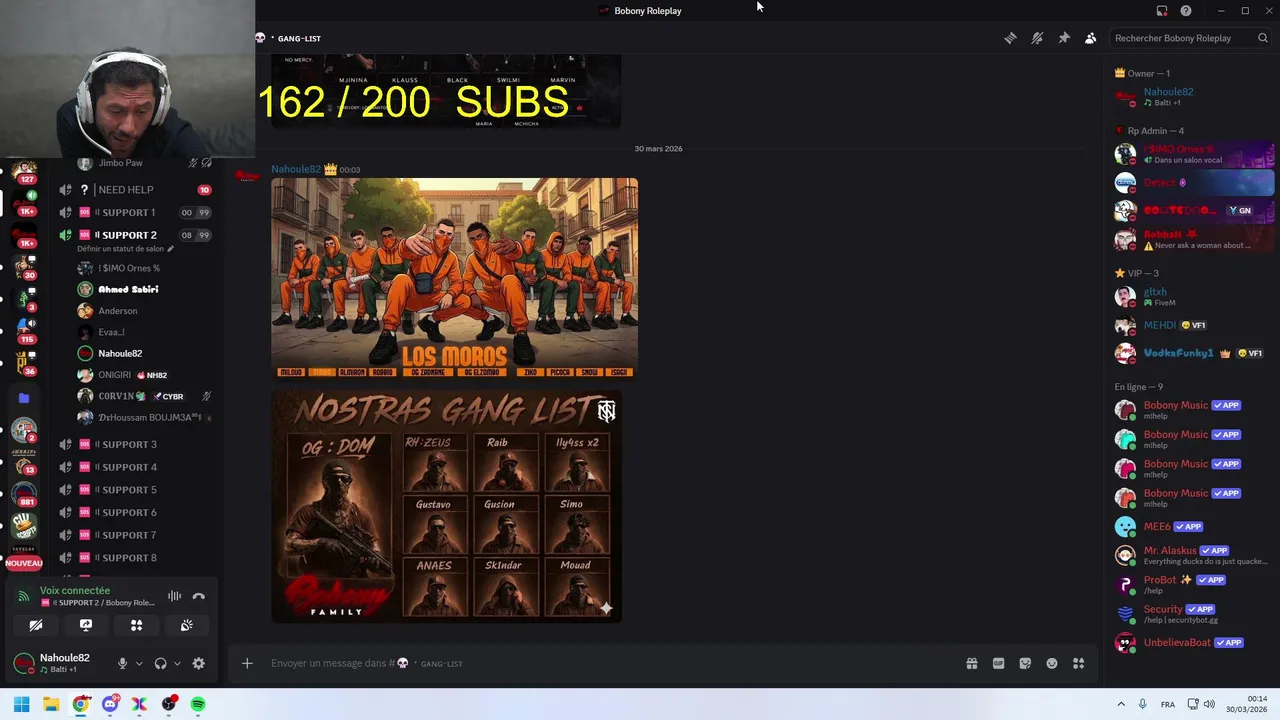
Task: Open the sticker picker
Action: [1025, 663]
